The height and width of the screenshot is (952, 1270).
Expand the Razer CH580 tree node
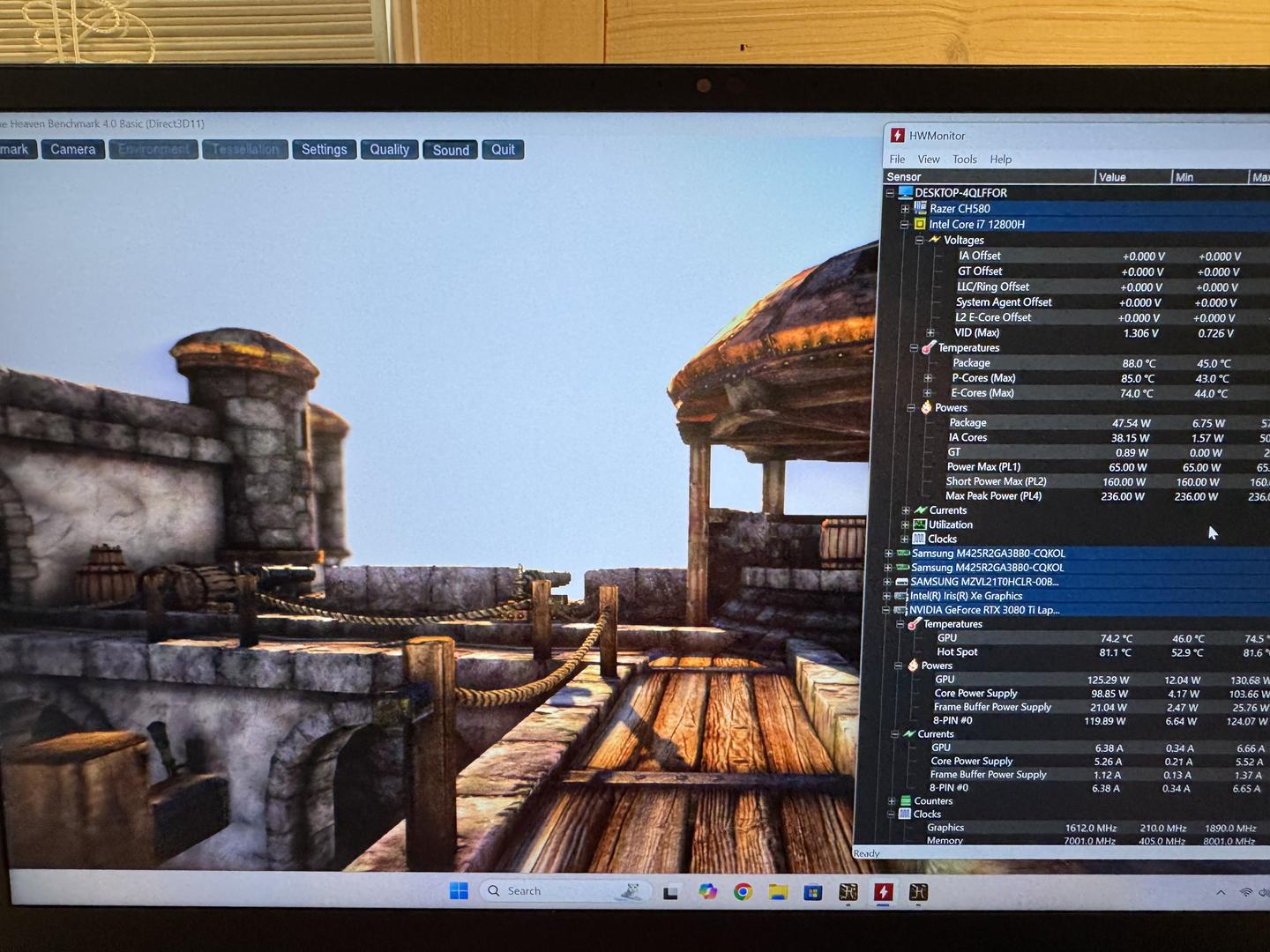905,209
